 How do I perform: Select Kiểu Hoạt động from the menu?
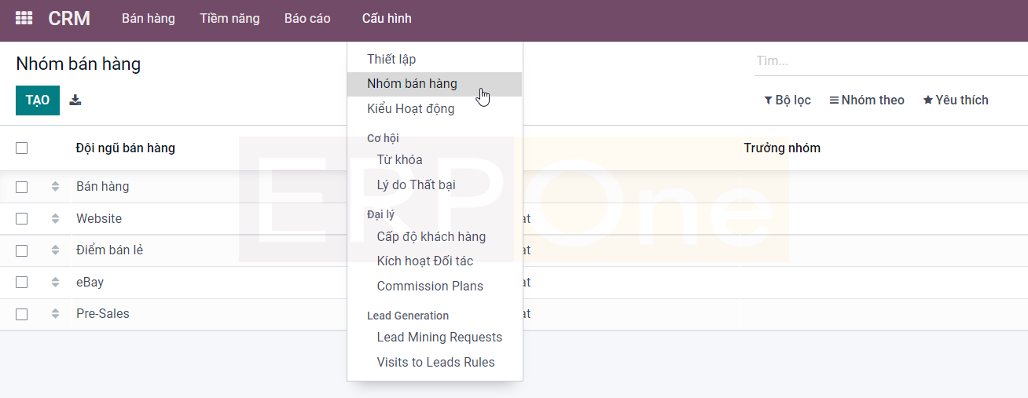(x=410, y=109)
